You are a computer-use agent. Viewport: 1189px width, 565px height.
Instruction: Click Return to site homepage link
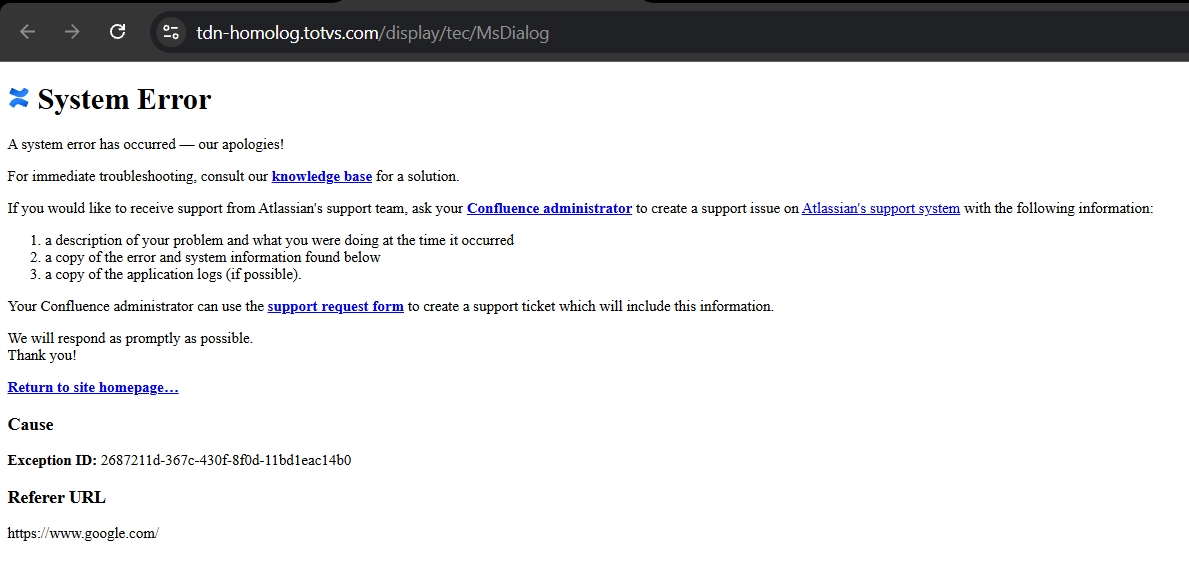(93, 388)
